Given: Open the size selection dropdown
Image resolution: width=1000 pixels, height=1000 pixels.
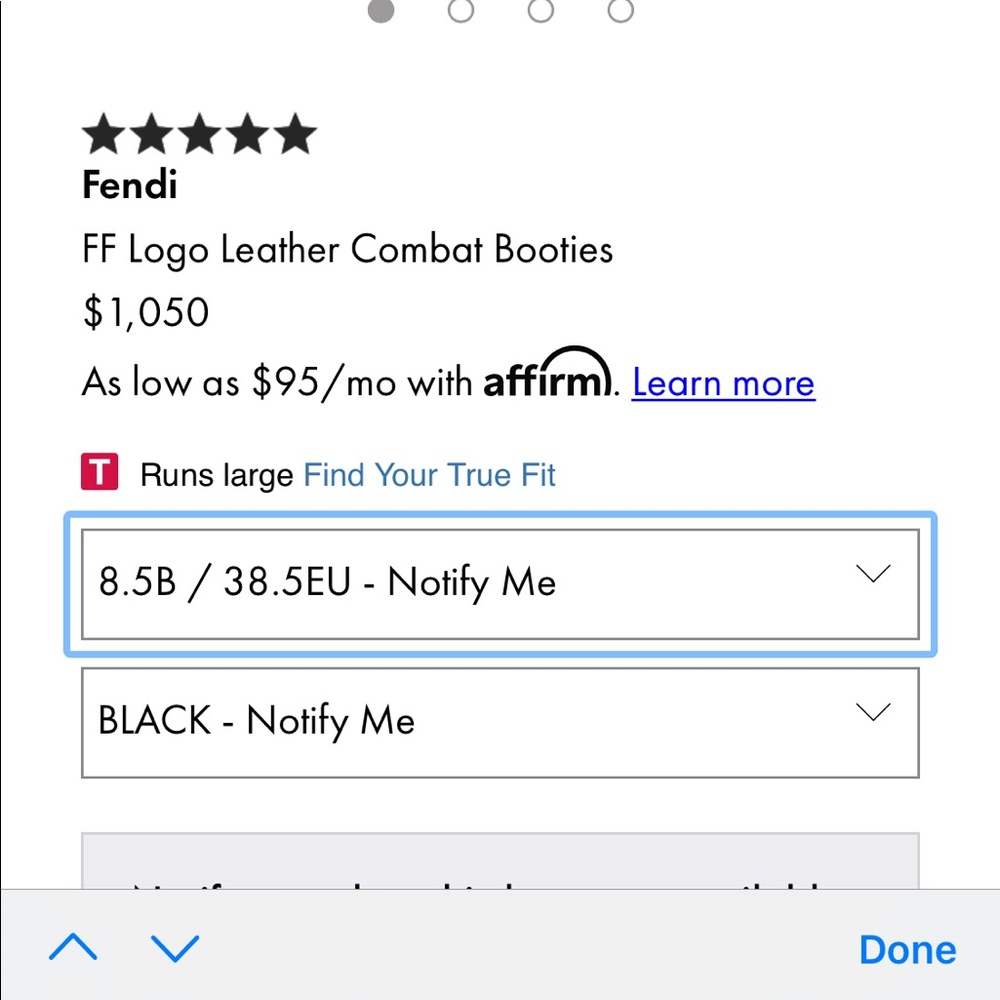Looking at the screenshot, I should [500, 583].
